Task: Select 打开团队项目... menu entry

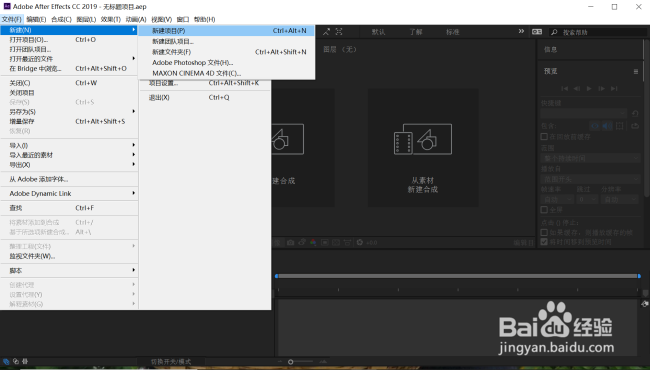Action: coord(69,49)
